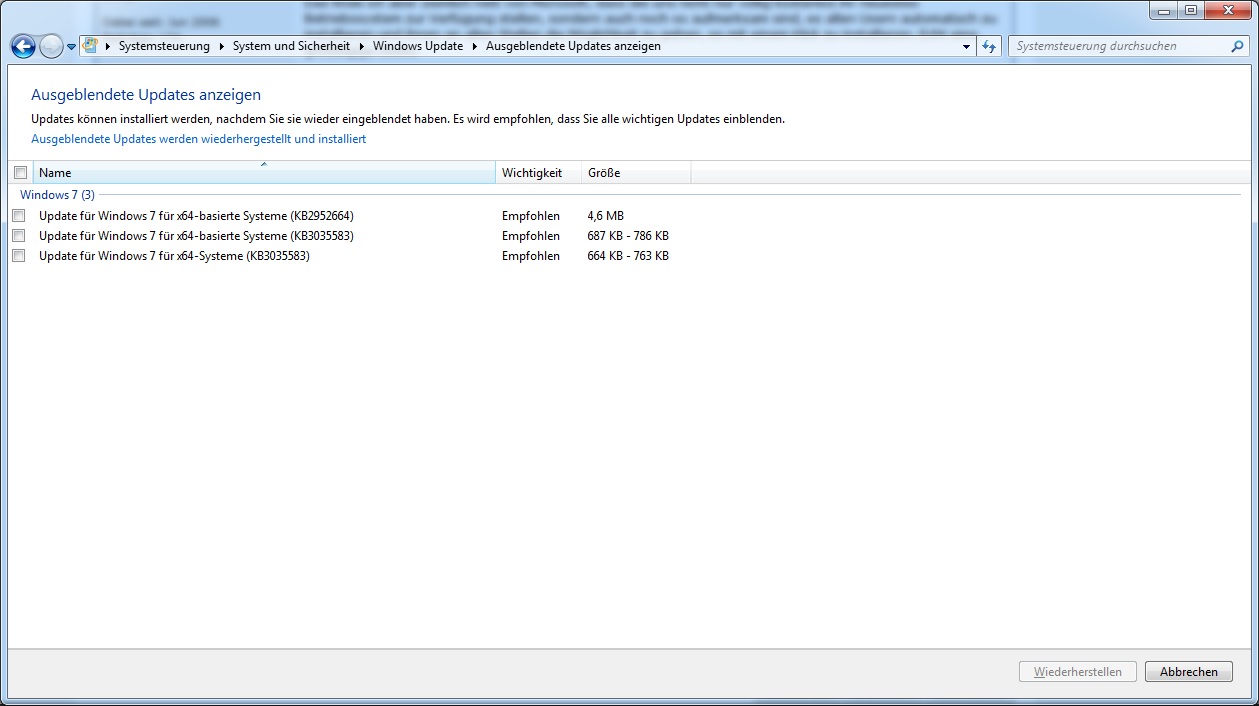Click Empfohlen in the KB2952664 row
The image size is (1259, 706).
[x=531, y=216]
